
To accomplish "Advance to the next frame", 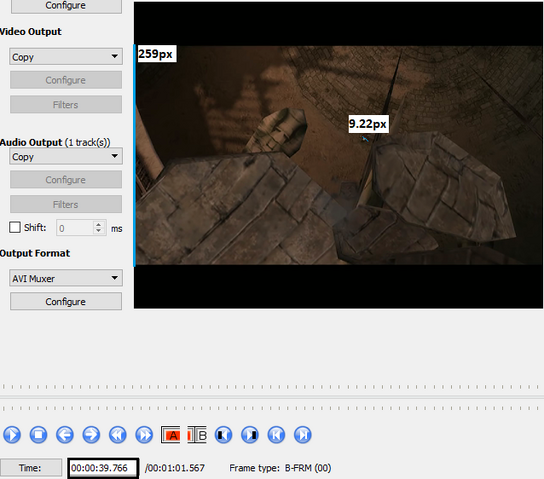I will coord(91,435).
